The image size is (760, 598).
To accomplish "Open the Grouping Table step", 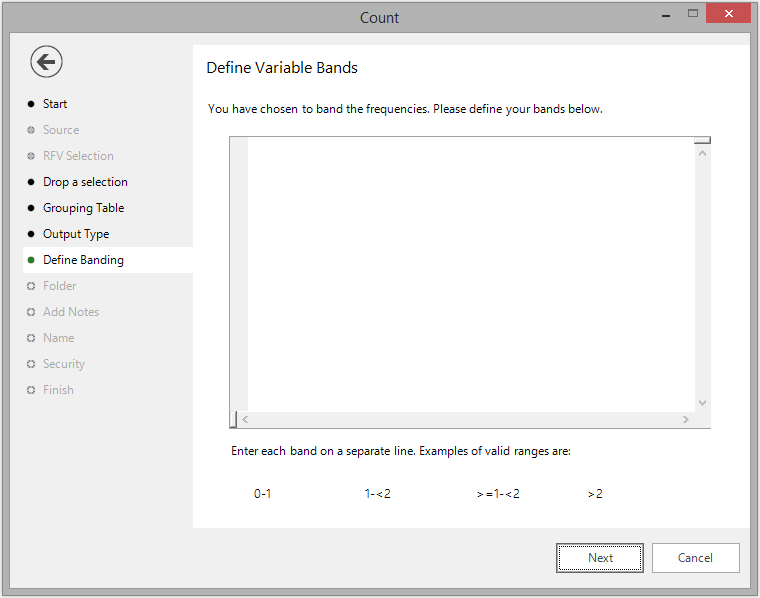I will pyautogui.click(x=83, y=208).
